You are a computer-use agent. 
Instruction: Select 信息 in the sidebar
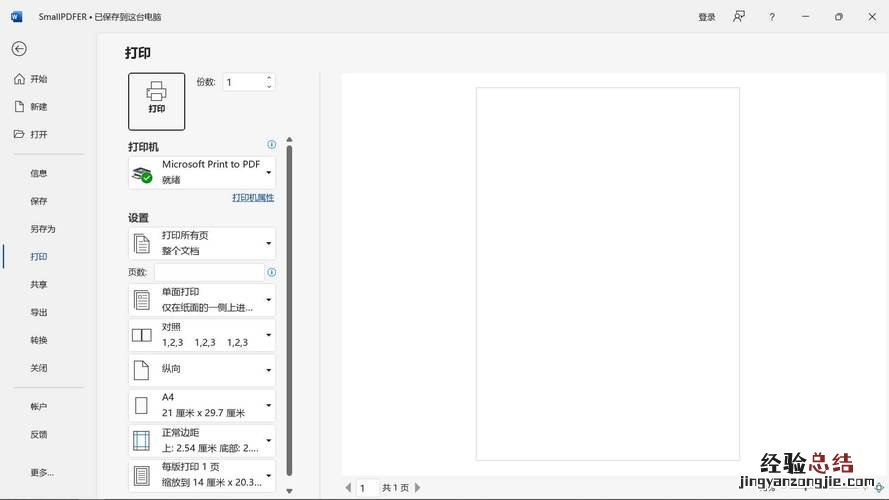tap(39, 173)
